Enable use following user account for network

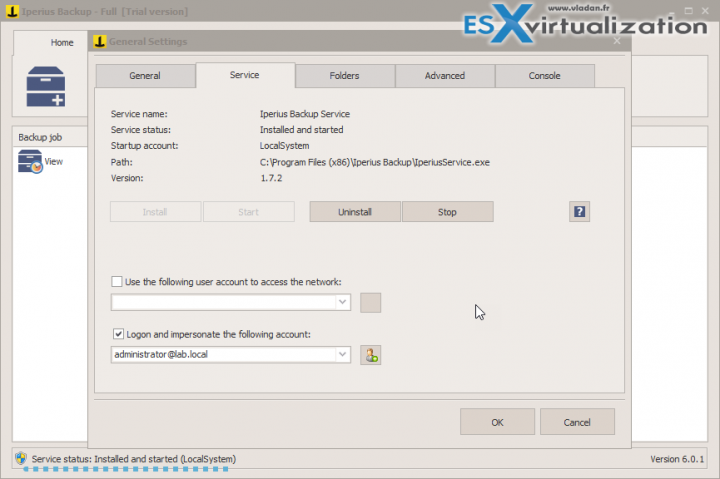tap(117, 282)
